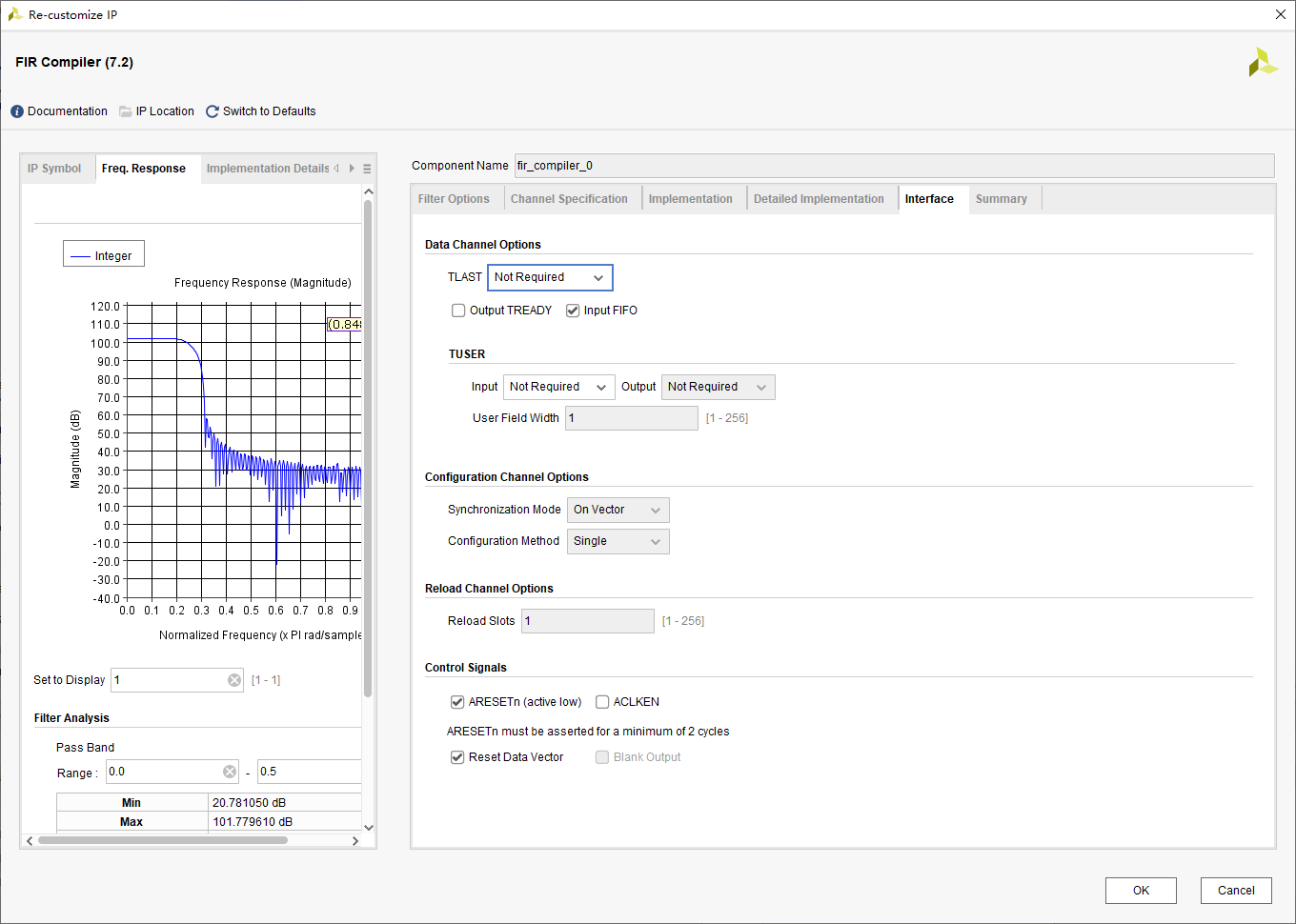1296x924 pixels.
Task: Uncheck the Reset Data Vector option
Action: 457,757
